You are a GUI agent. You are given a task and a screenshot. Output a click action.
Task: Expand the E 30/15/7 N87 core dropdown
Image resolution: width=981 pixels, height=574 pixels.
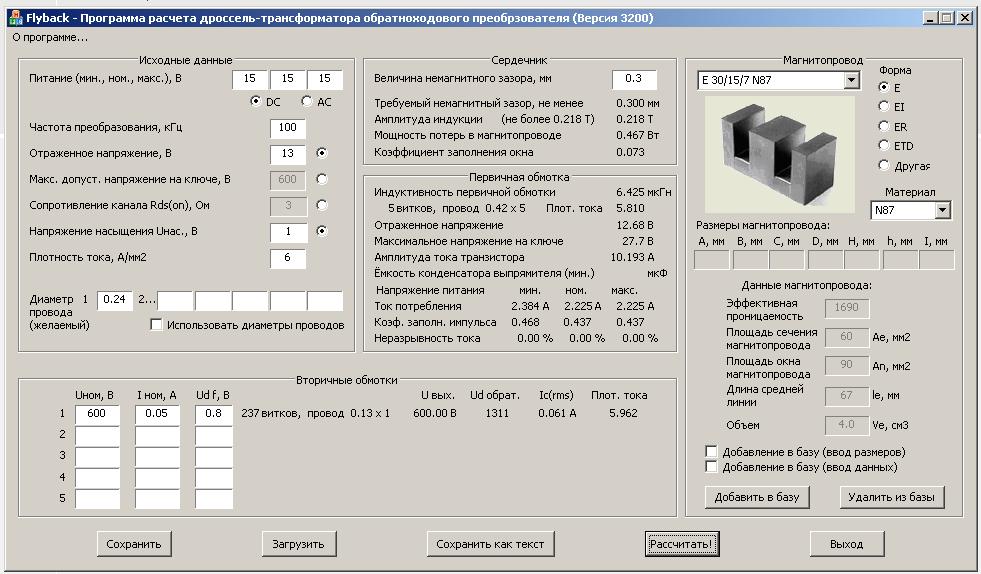tap(851, 81)
